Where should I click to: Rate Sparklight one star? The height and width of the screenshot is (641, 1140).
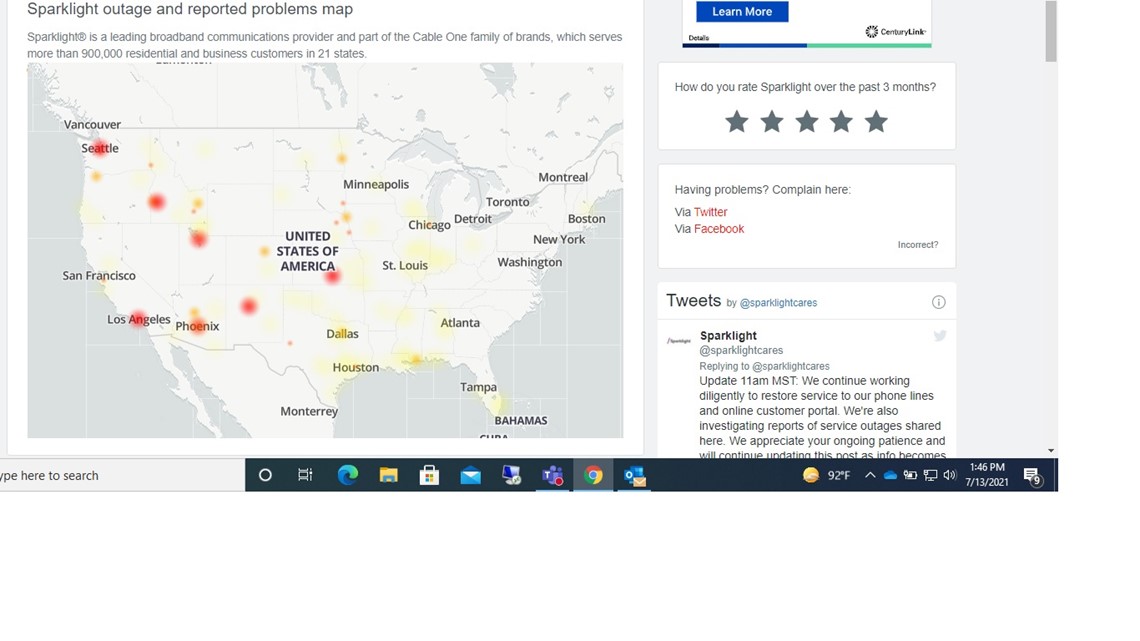[x=736, y=121]
